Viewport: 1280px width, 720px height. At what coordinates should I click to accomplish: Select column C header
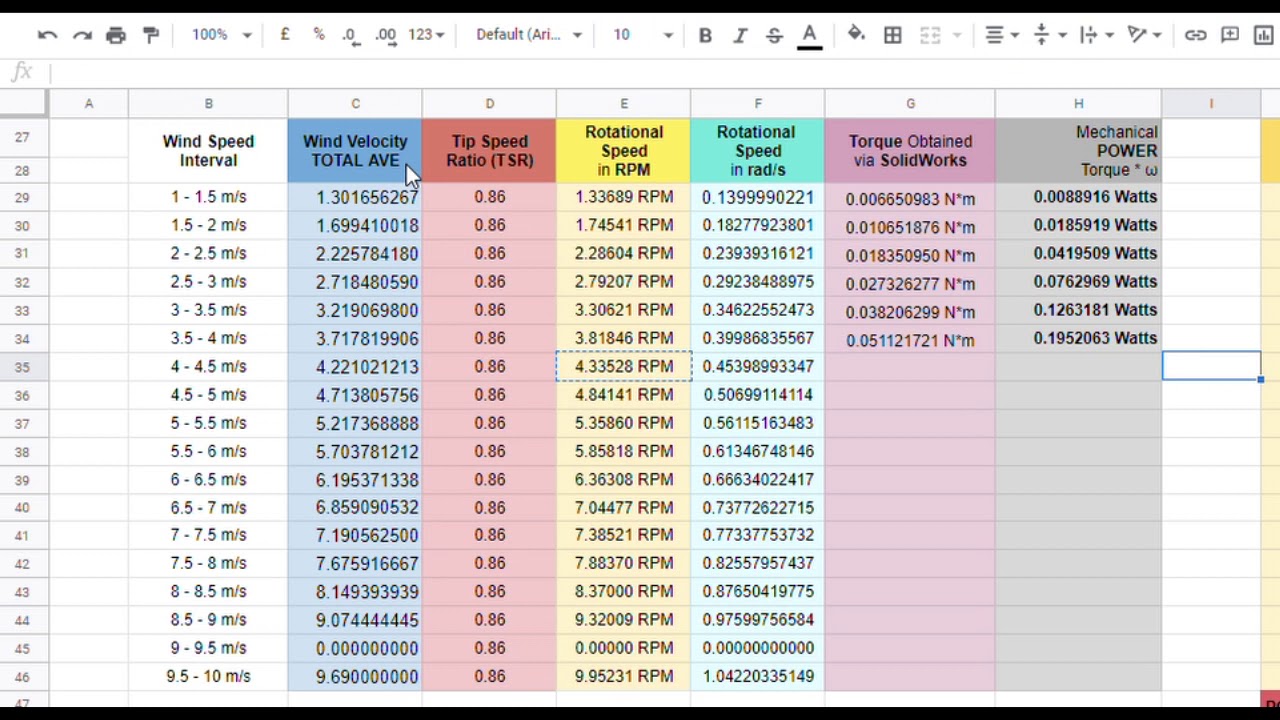click(355, 103)
